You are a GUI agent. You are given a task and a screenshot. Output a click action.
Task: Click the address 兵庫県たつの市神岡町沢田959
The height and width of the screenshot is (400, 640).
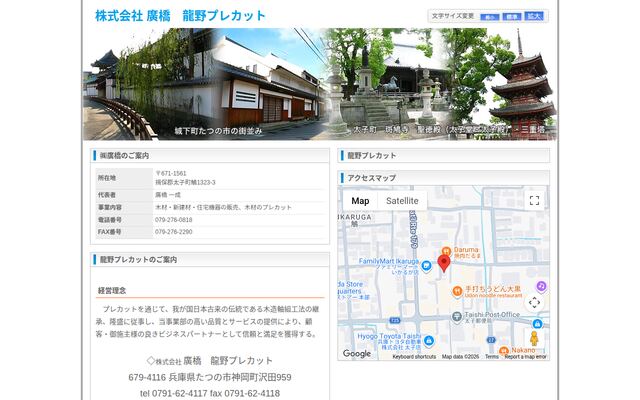point(230,377)
